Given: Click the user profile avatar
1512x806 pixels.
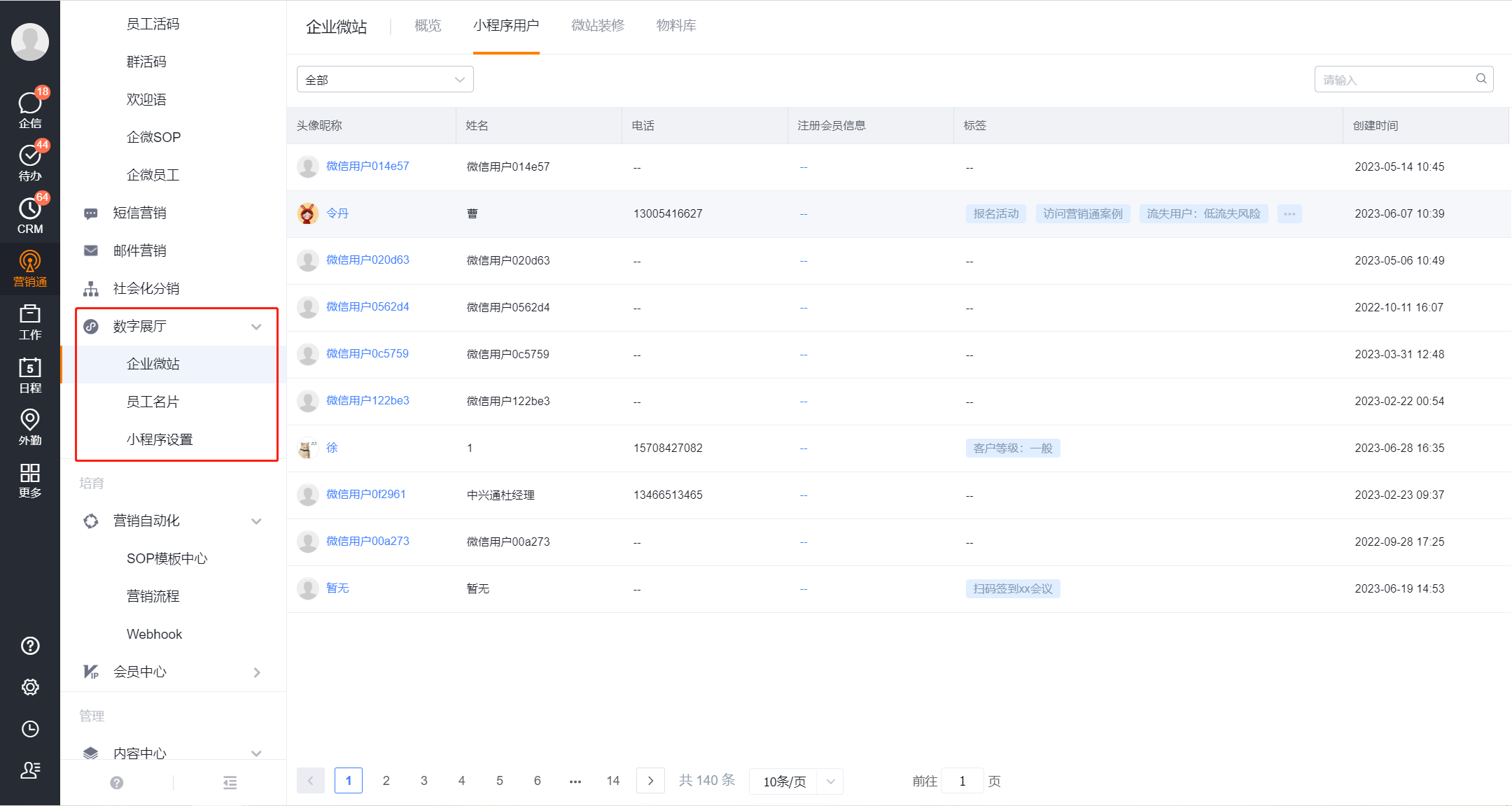Looking at the screenshot, I should pyautogui.click(x=30, y=42).
